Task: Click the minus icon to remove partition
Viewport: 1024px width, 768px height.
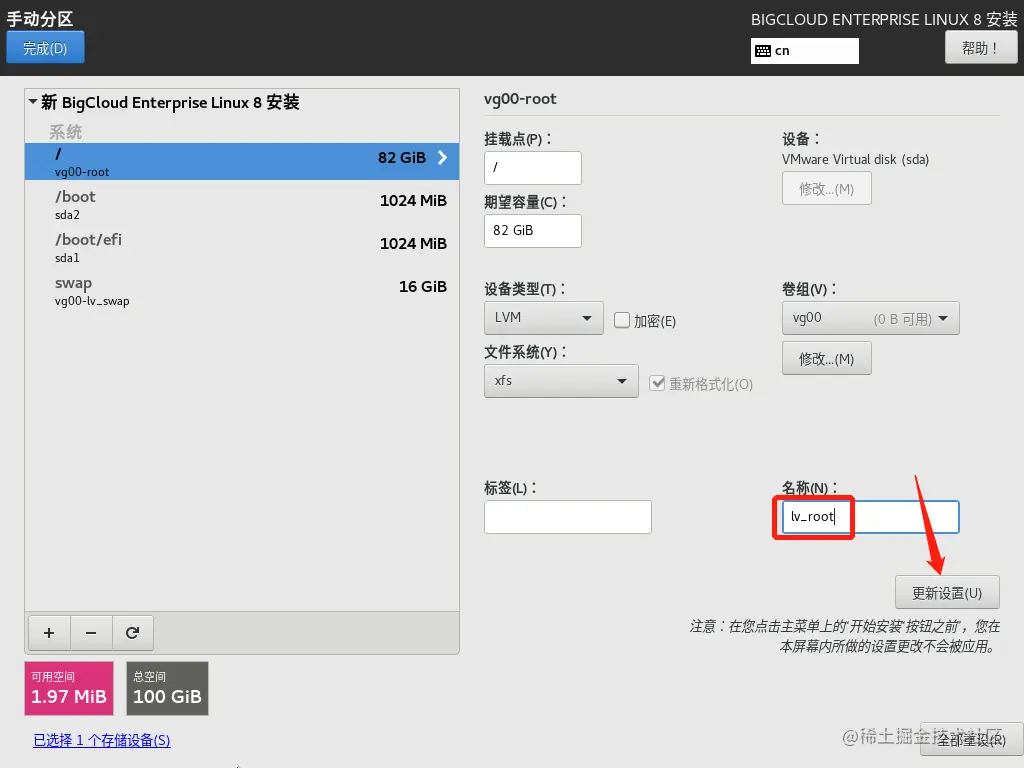Action: (91, 633)
